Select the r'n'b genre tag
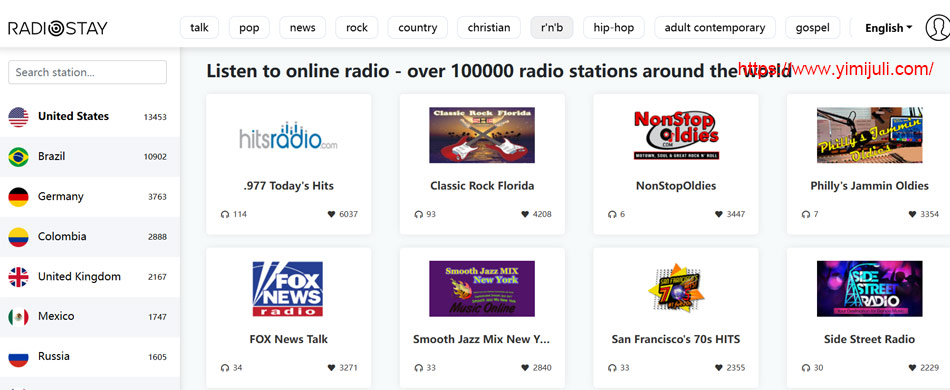 point(552,28)
